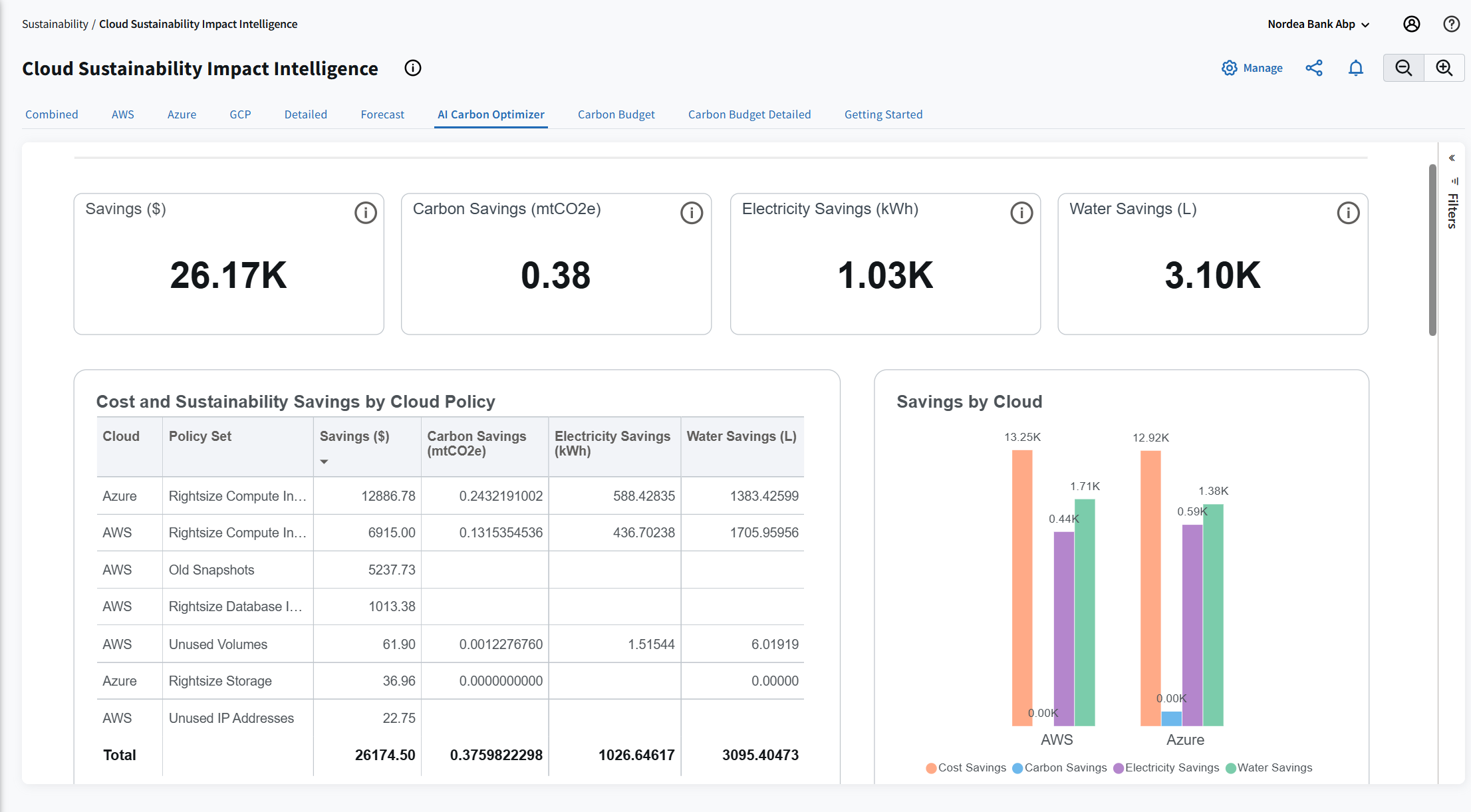This screenshot has width=1471, height=812.
Task: Switch to the Forecast tab
Action: click(382, 114)
